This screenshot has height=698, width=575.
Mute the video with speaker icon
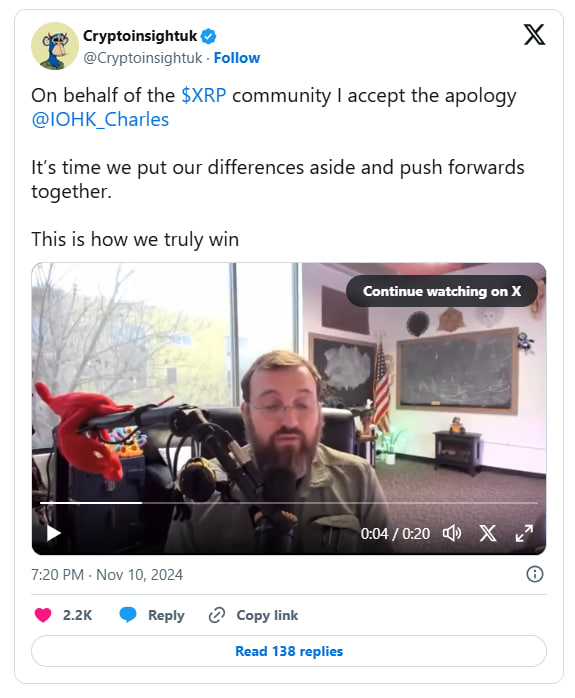click(451, 533)
